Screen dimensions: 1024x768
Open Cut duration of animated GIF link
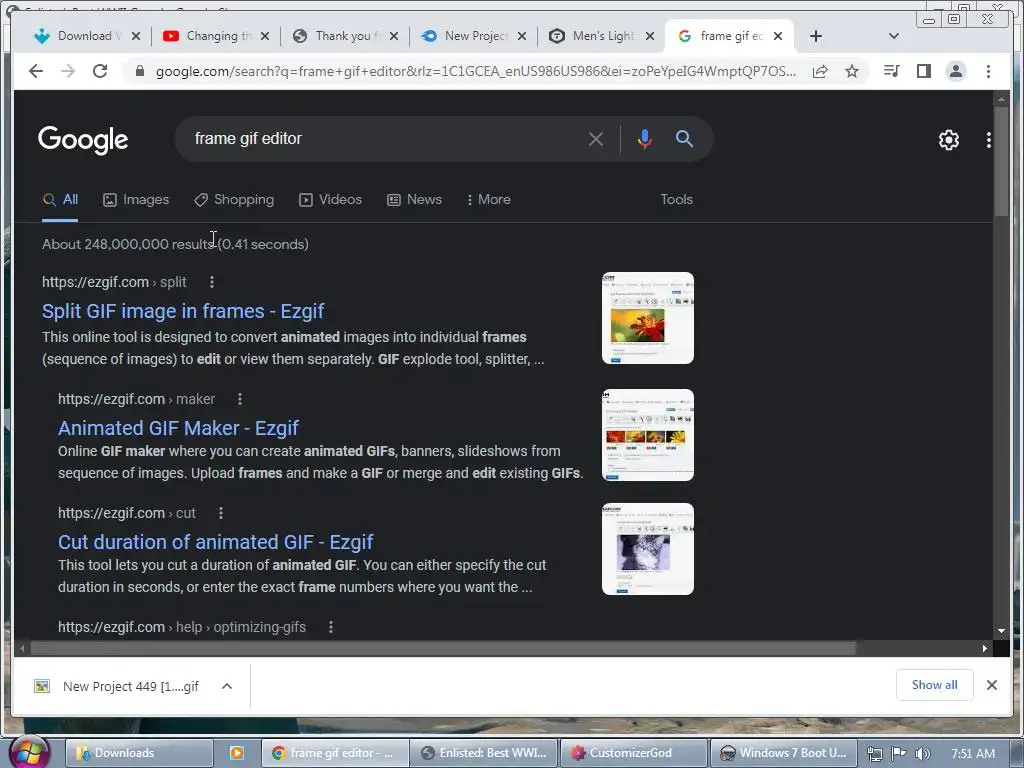(216, 542)
